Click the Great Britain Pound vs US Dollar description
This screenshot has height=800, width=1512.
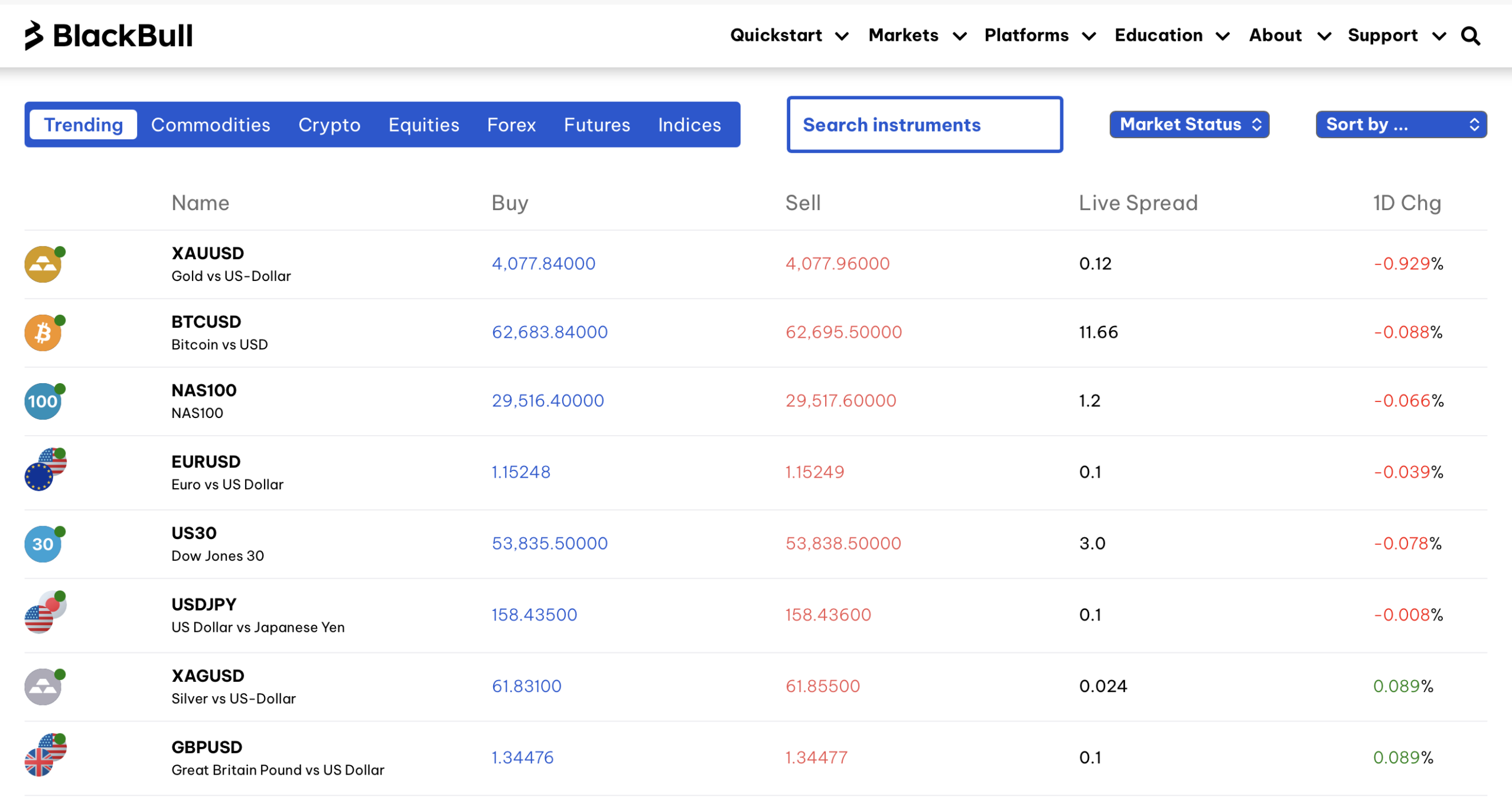[278, 770]
